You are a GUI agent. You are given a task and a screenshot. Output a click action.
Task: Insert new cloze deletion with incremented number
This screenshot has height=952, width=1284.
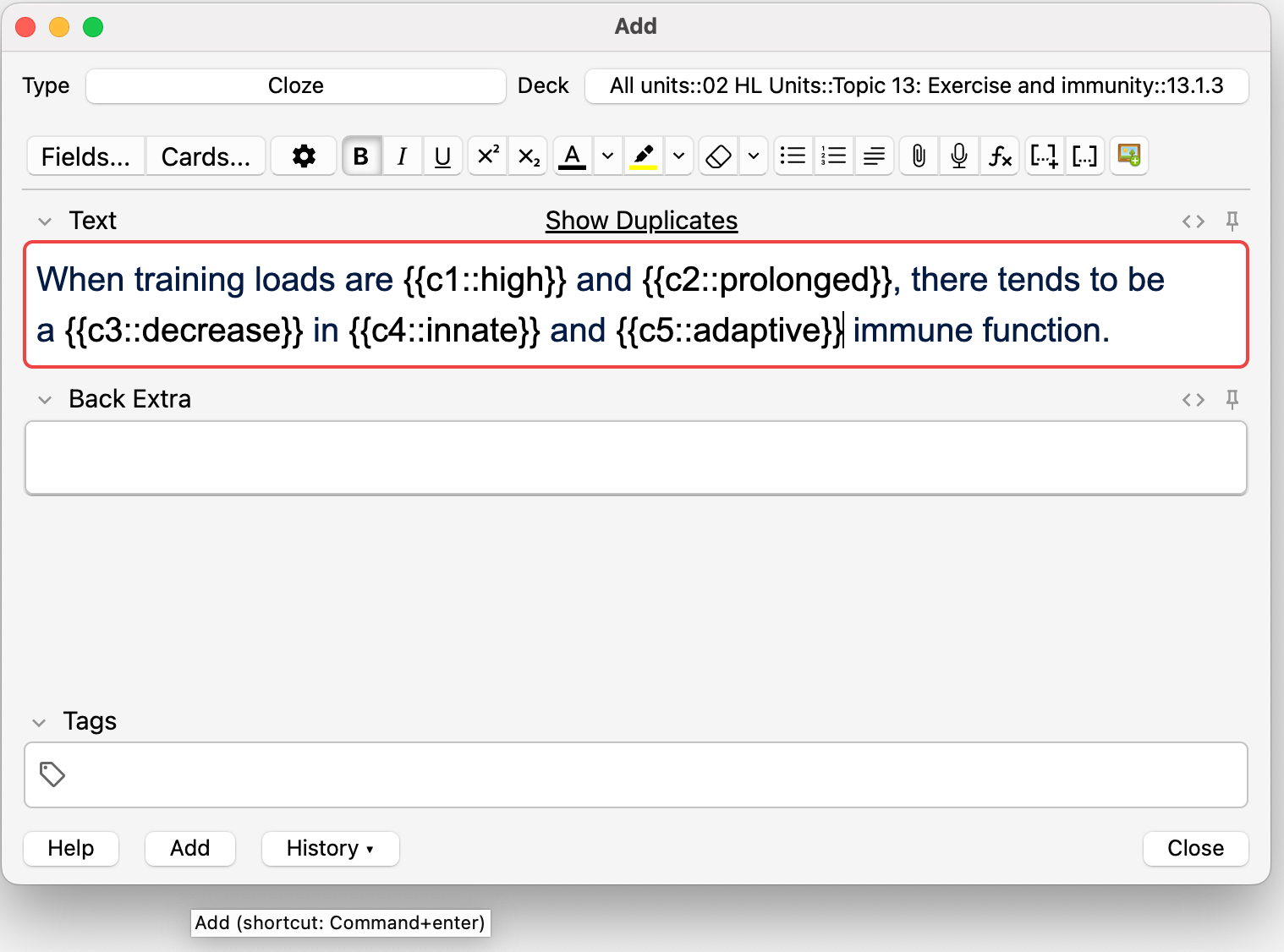pos(1044,156)
